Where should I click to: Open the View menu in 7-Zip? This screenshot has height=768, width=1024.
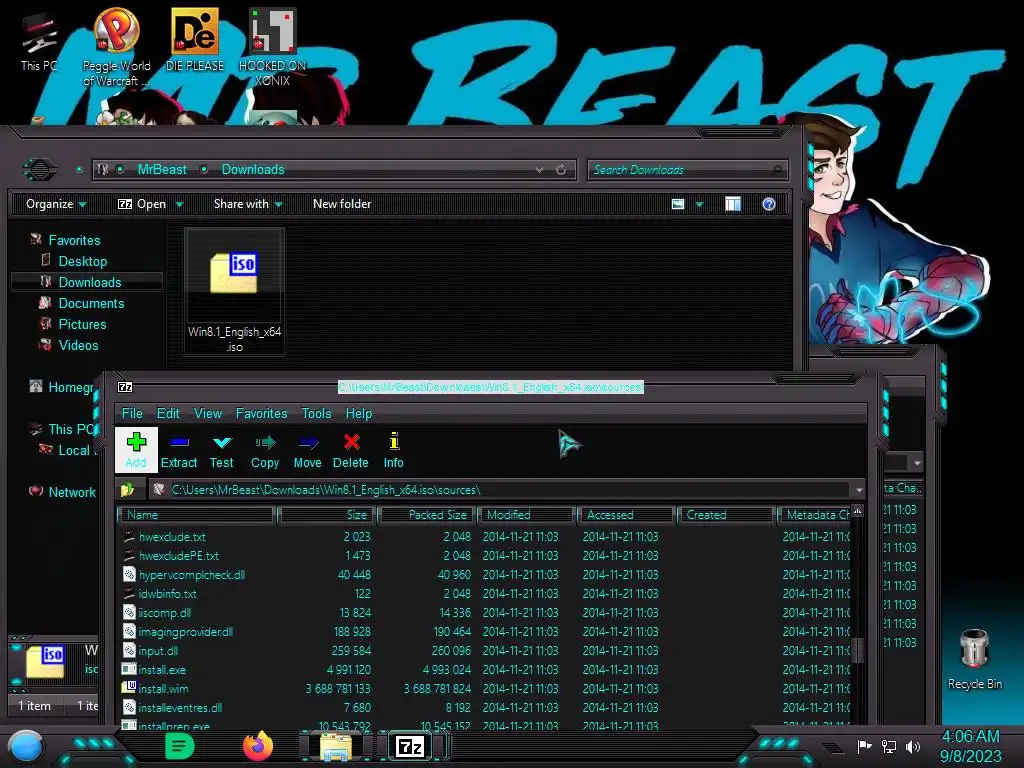point(208,413)
